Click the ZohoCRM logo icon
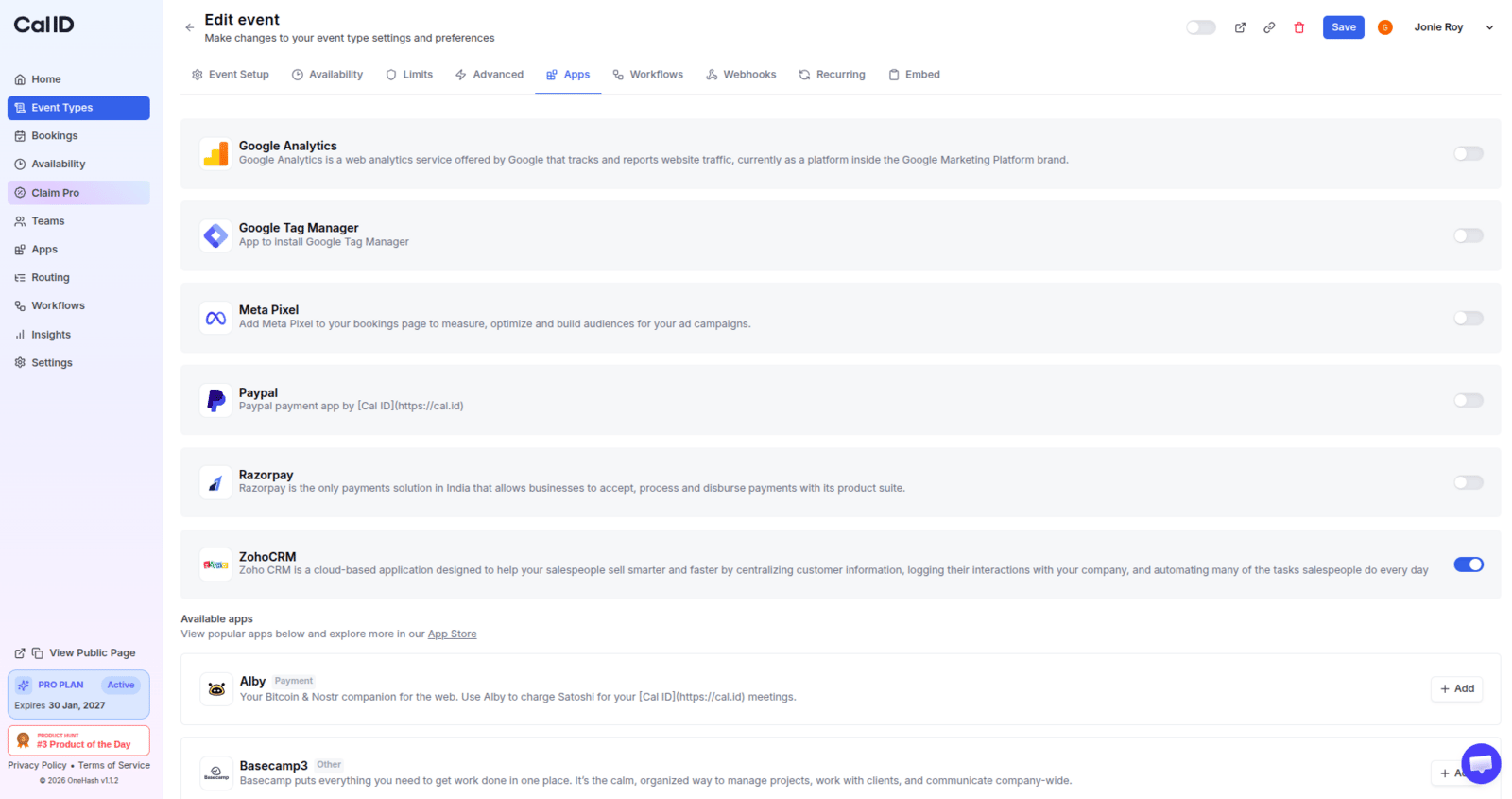 (x=215, y=565)
